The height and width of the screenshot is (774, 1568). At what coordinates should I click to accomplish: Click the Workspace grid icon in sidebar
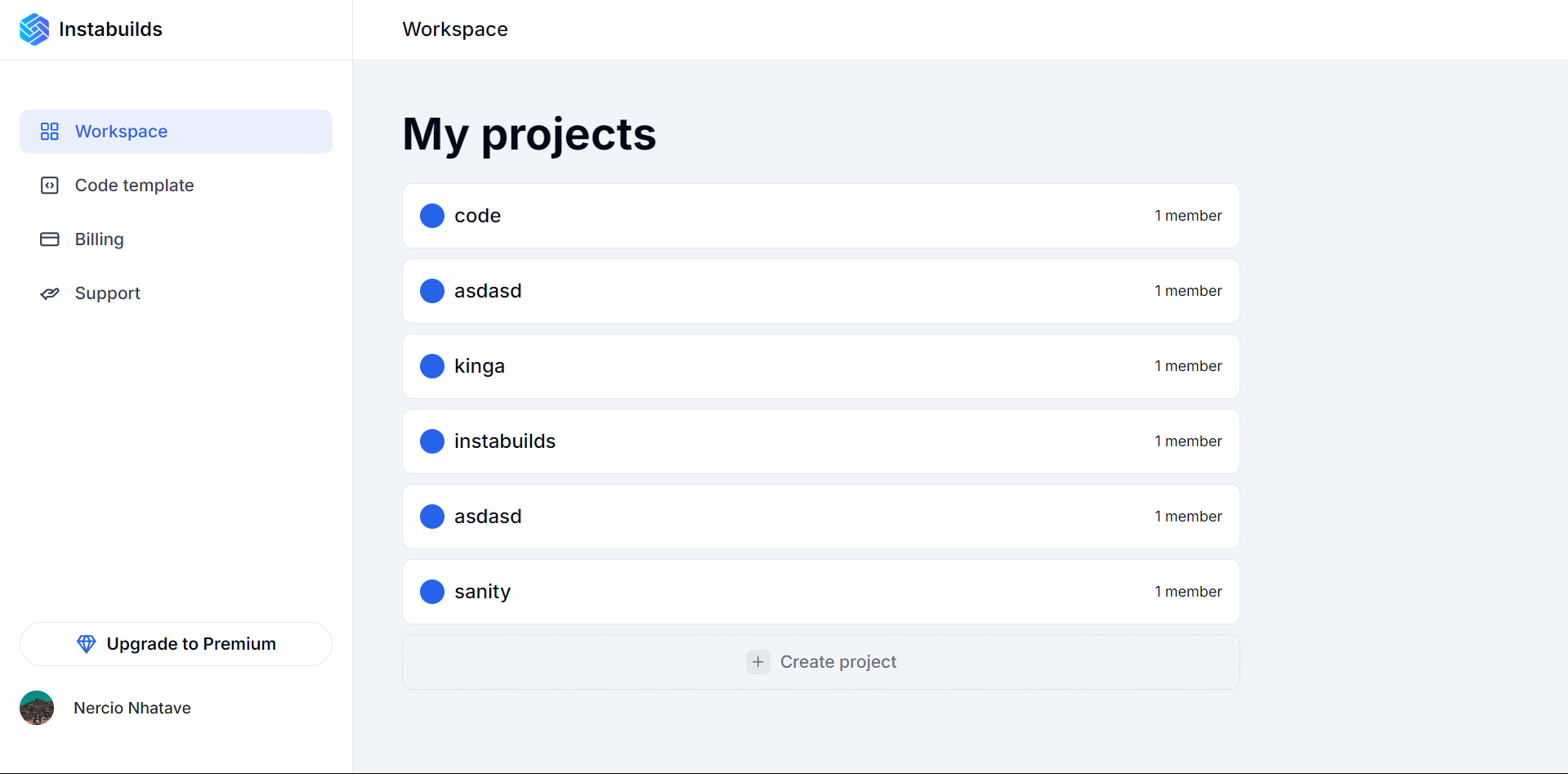50,132
